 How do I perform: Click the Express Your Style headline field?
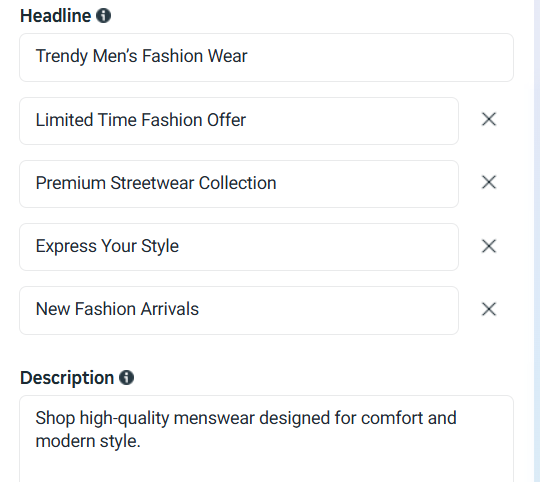pos(239,247)
